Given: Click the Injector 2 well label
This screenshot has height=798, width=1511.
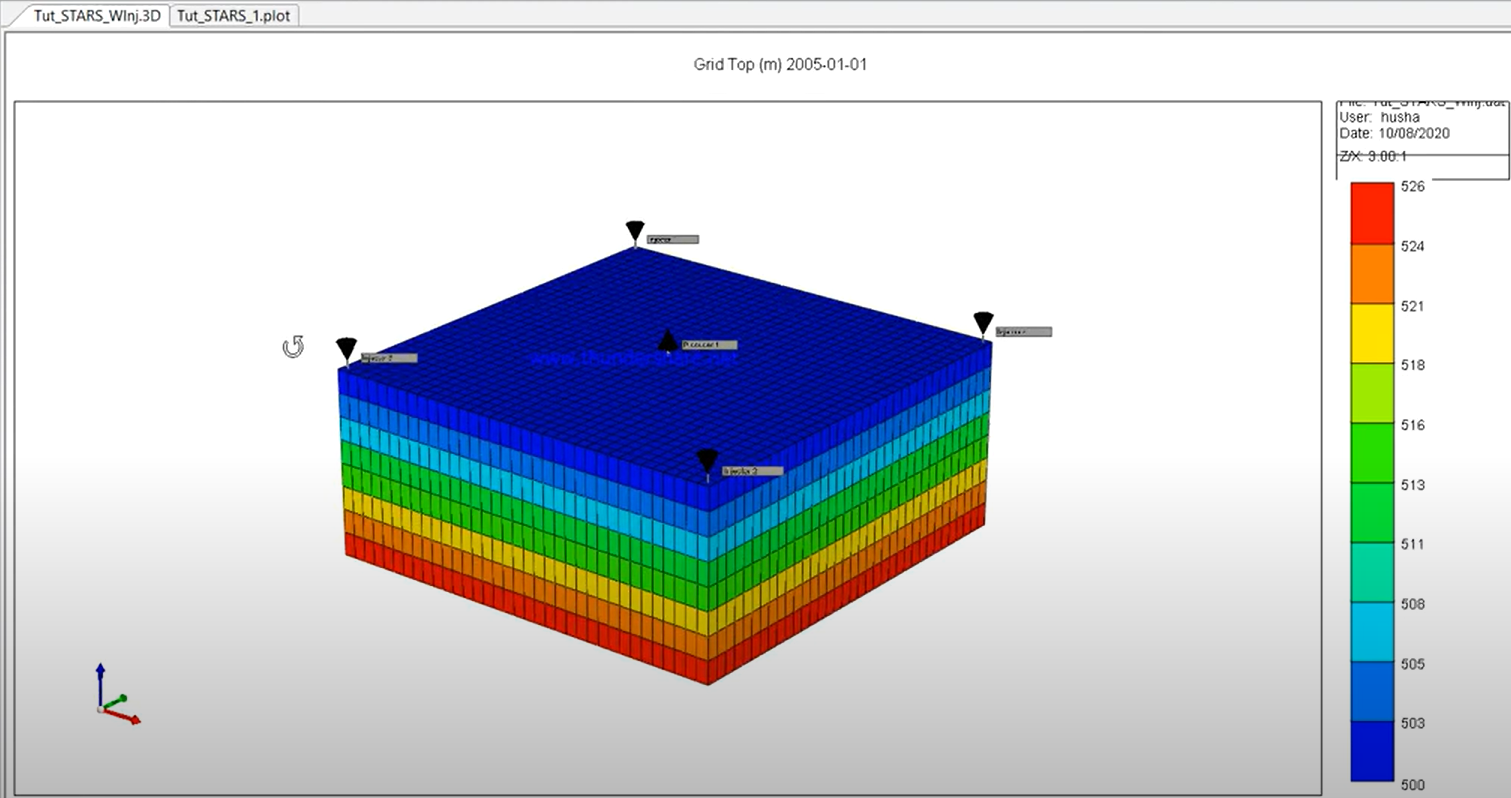Looking at the screenshot, I should 388,357.
